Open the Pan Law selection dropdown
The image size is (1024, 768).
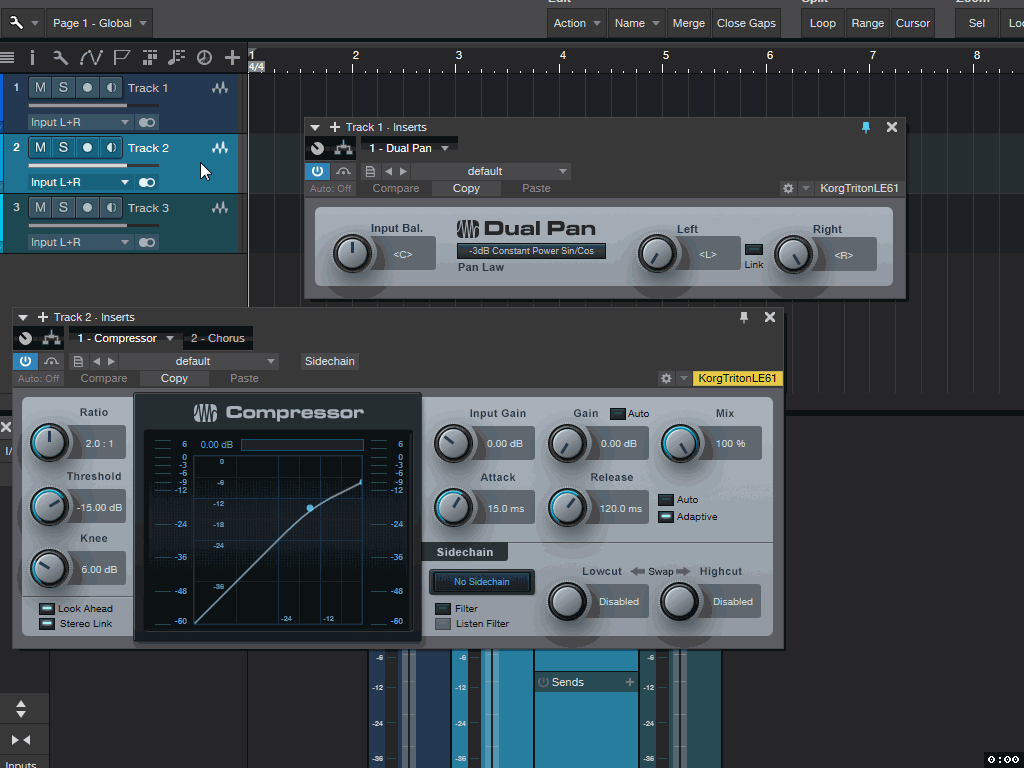[x=531, y=251]
